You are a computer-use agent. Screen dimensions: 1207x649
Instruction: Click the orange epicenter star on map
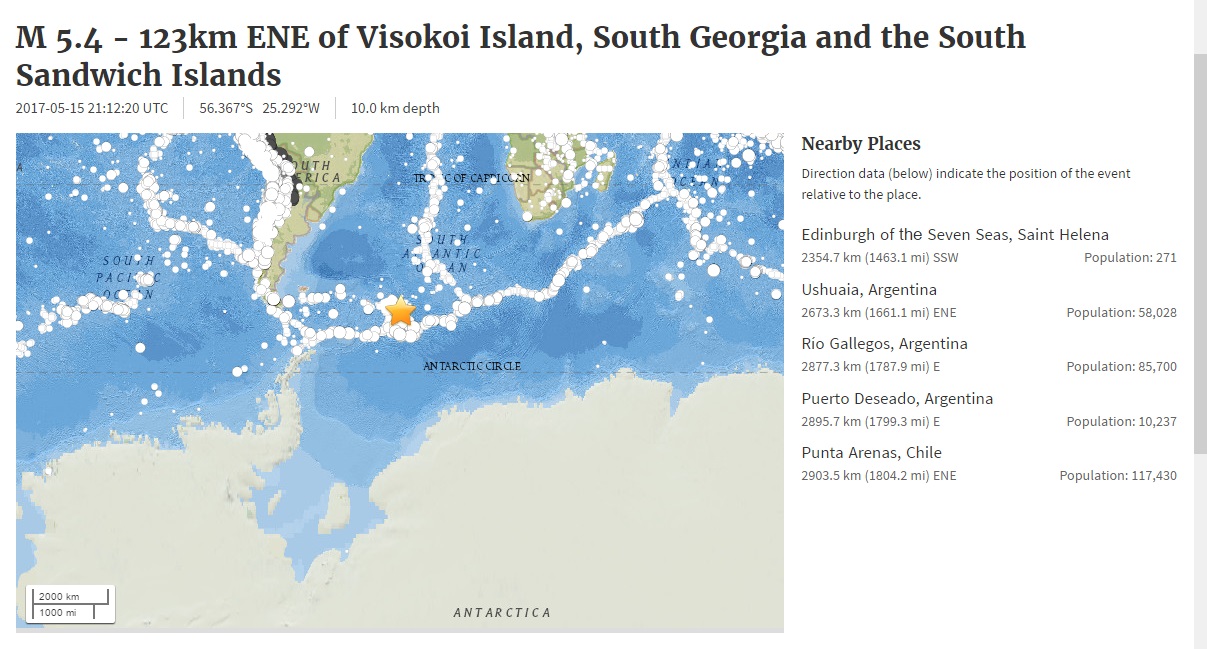tap(400, 311)
